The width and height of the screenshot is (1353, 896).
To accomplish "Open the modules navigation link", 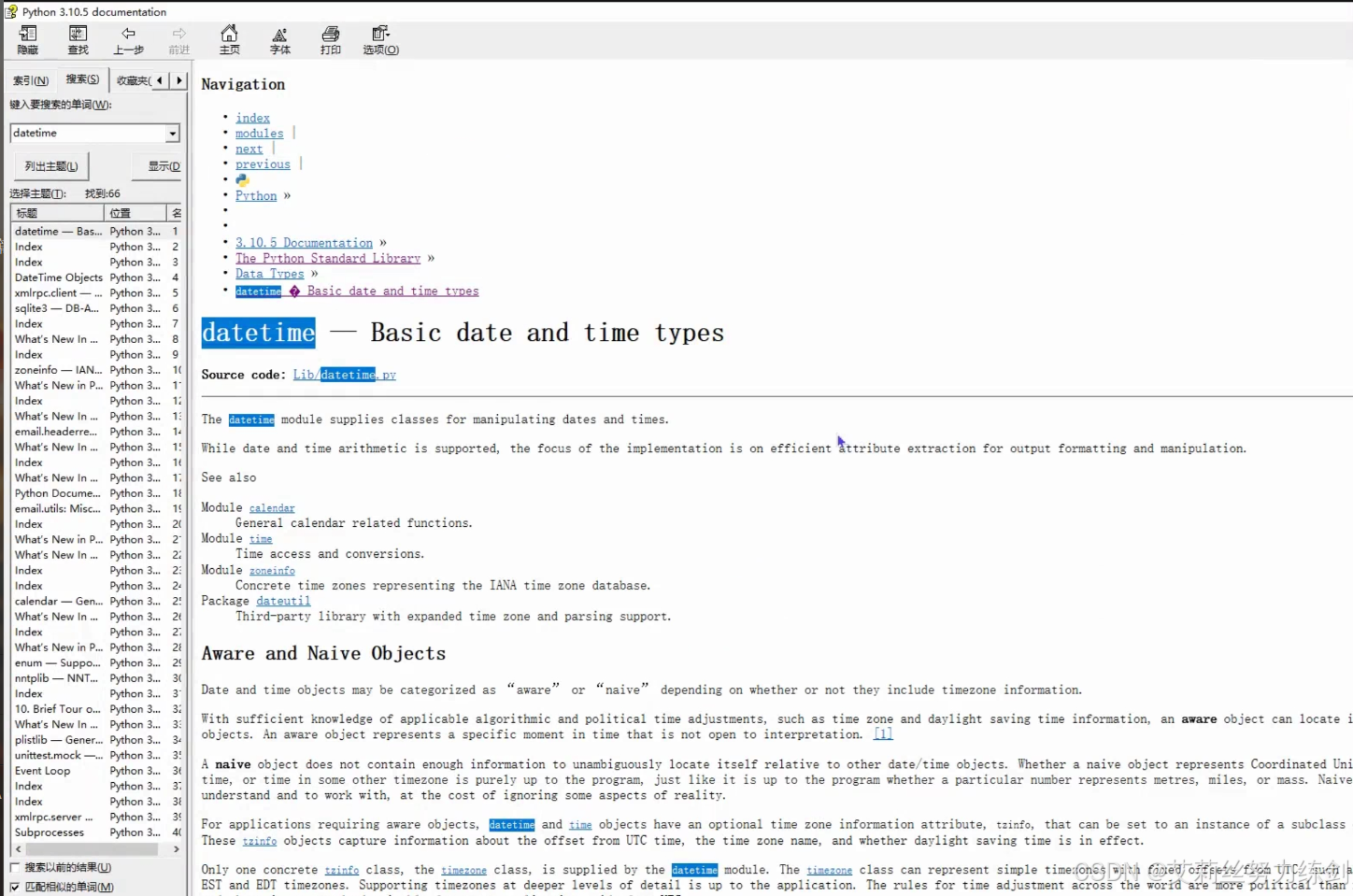I will click(259, 134).
